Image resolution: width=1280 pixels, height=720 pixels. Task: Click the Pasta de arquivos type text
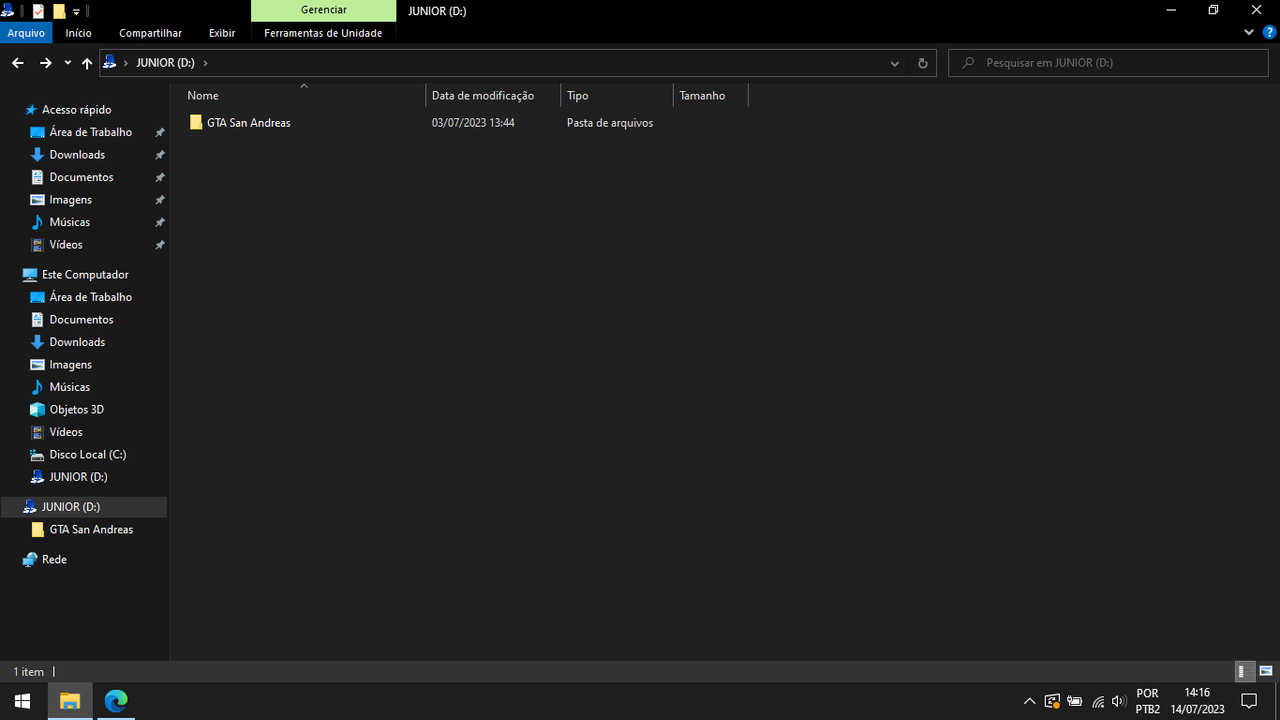pos(610,123)
